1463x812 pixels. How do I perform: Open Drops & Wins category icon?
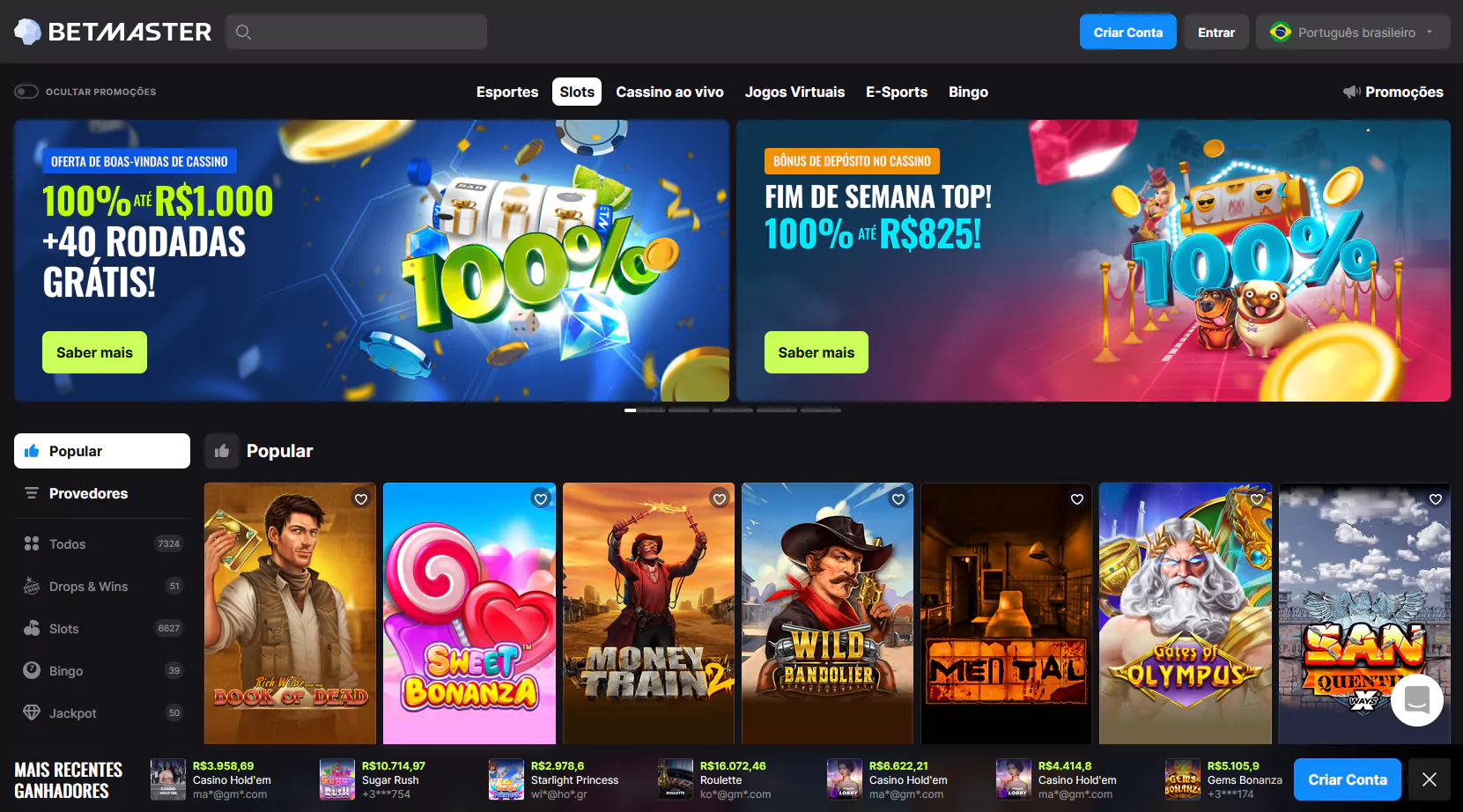32,586
